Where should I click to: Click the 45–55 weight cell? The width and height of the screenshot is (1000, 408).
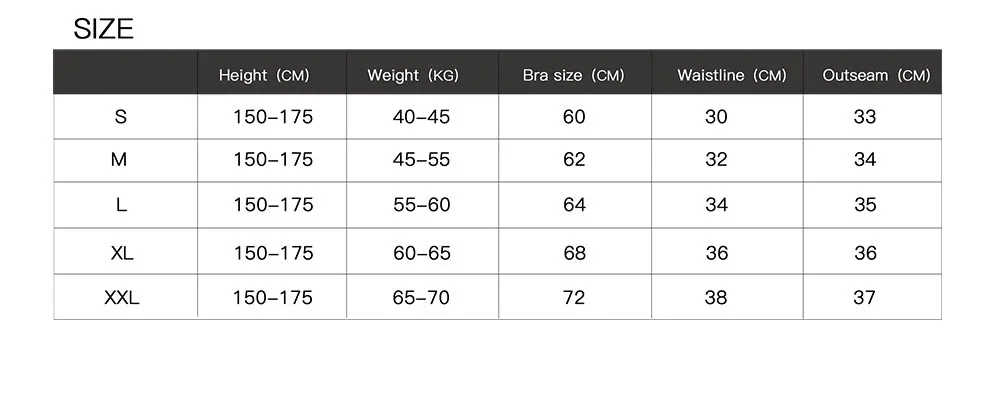point(421,160)
